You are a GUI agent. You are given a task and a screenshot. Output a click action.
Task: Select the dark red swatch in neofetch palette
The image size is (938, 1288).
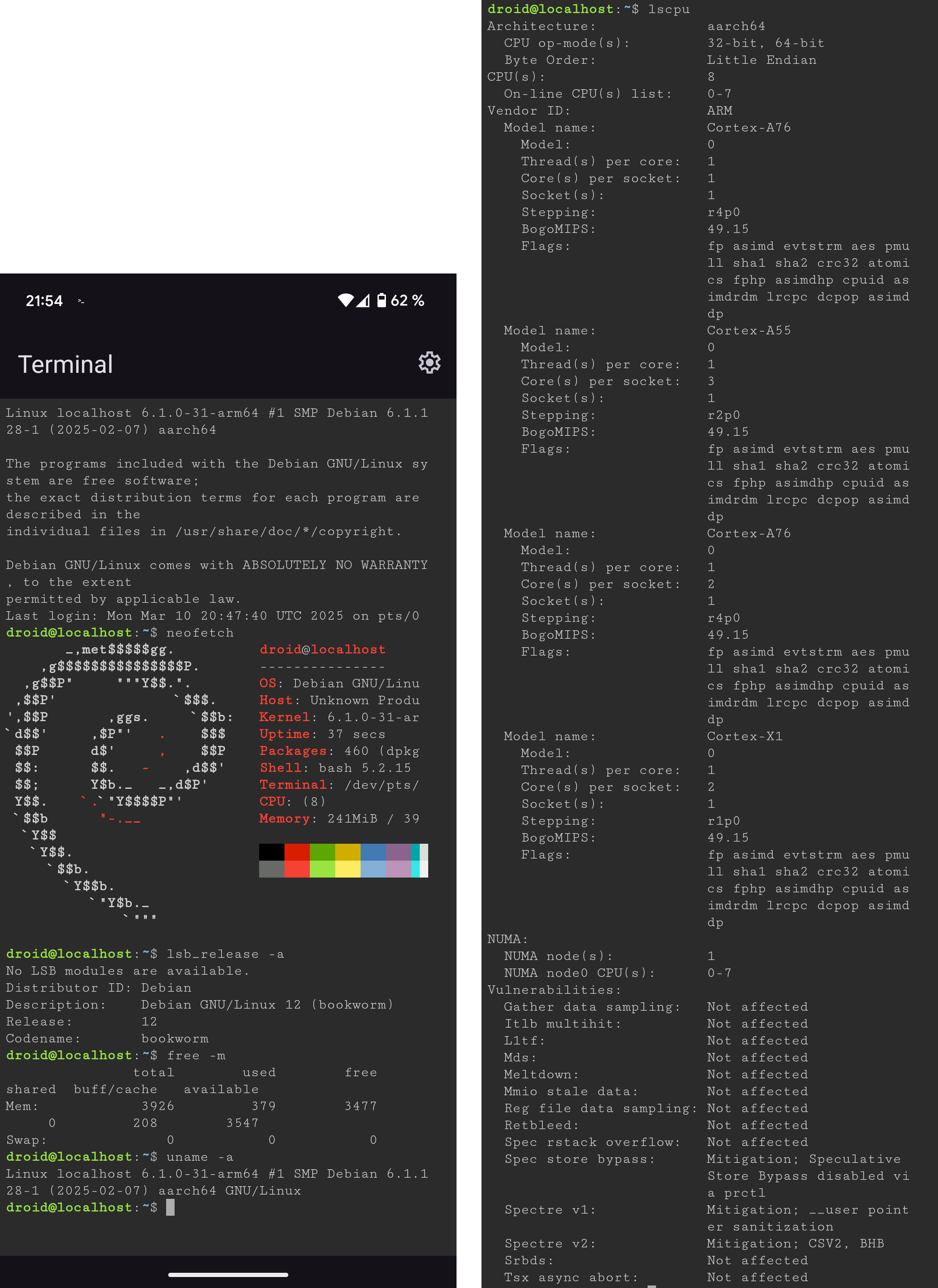coord(297,852)
